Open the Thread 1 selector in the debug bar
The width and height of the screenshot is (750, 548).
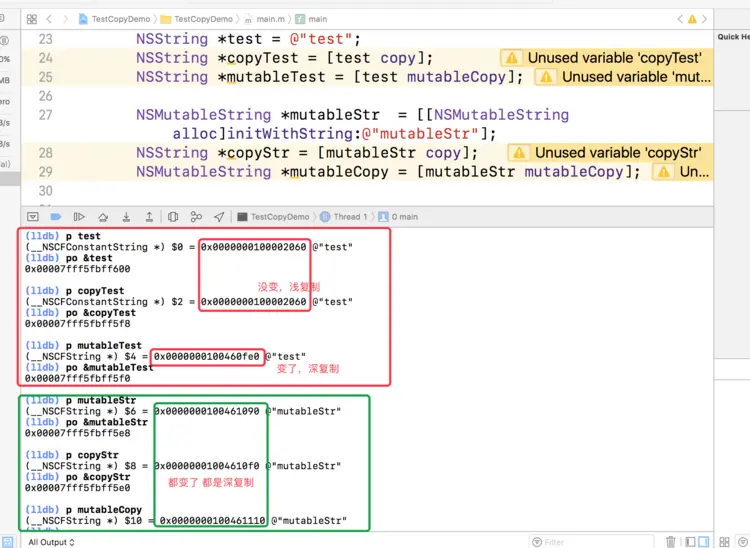pyautogui.click(x=343, y=217)
